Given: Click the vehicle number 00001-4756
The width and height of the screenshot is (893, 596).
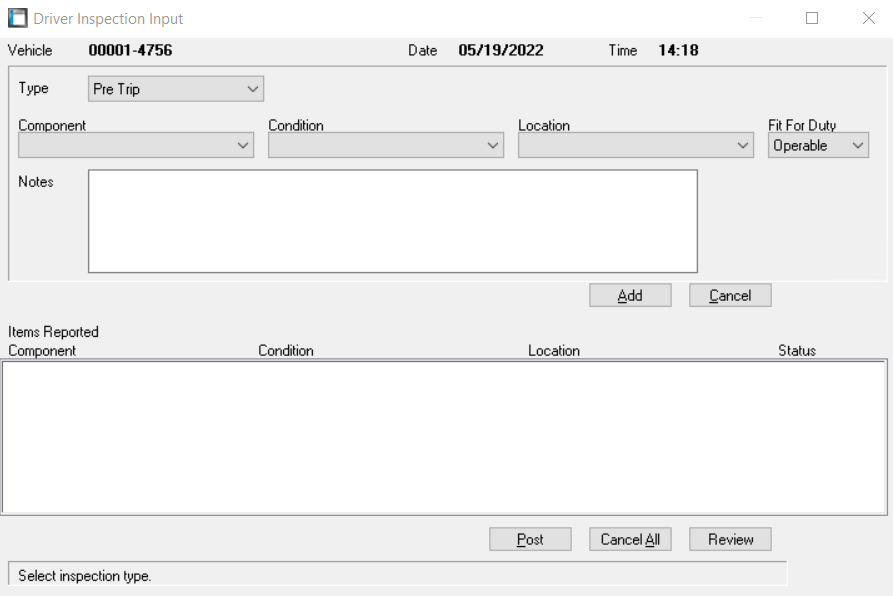Looking at the screenshot, I should coord(130,50).
